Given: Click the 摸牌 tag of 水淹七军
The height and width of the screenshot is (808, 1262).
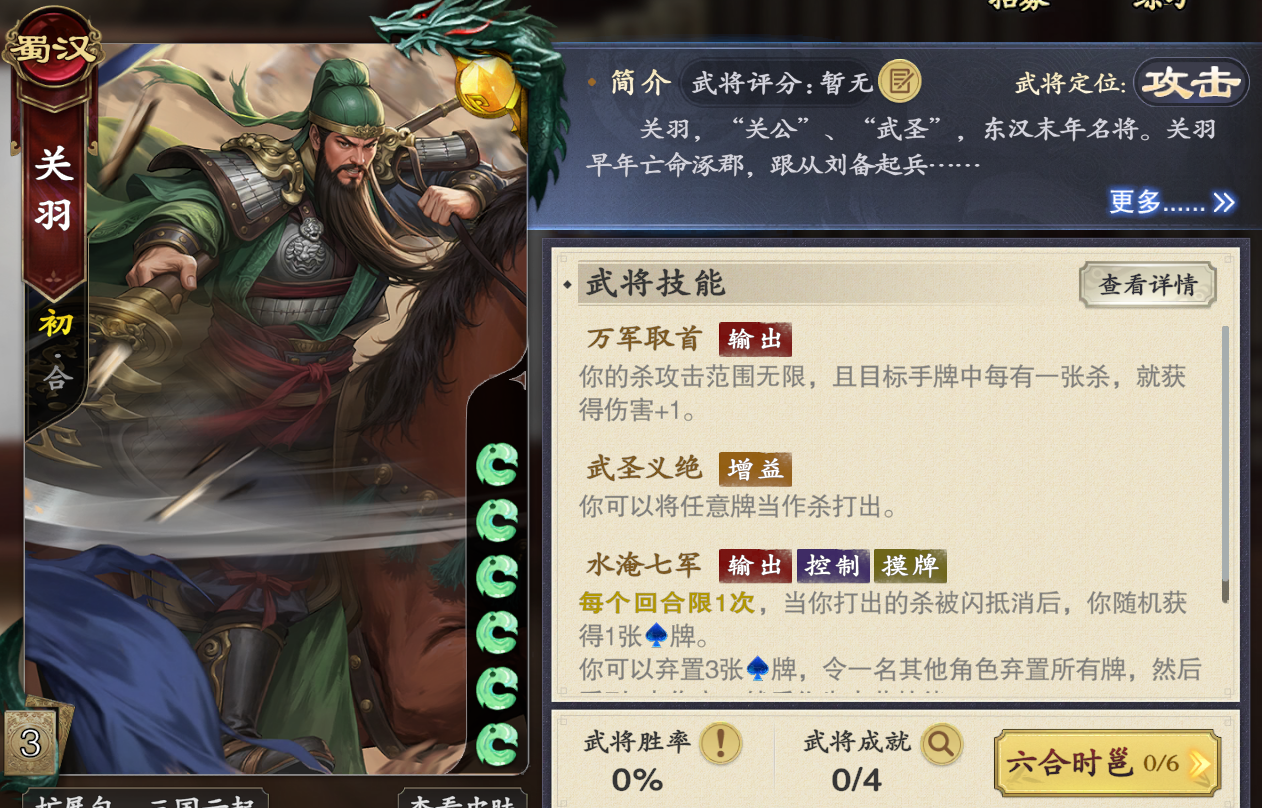Looking at the screenshot, I should click(910, 566).
